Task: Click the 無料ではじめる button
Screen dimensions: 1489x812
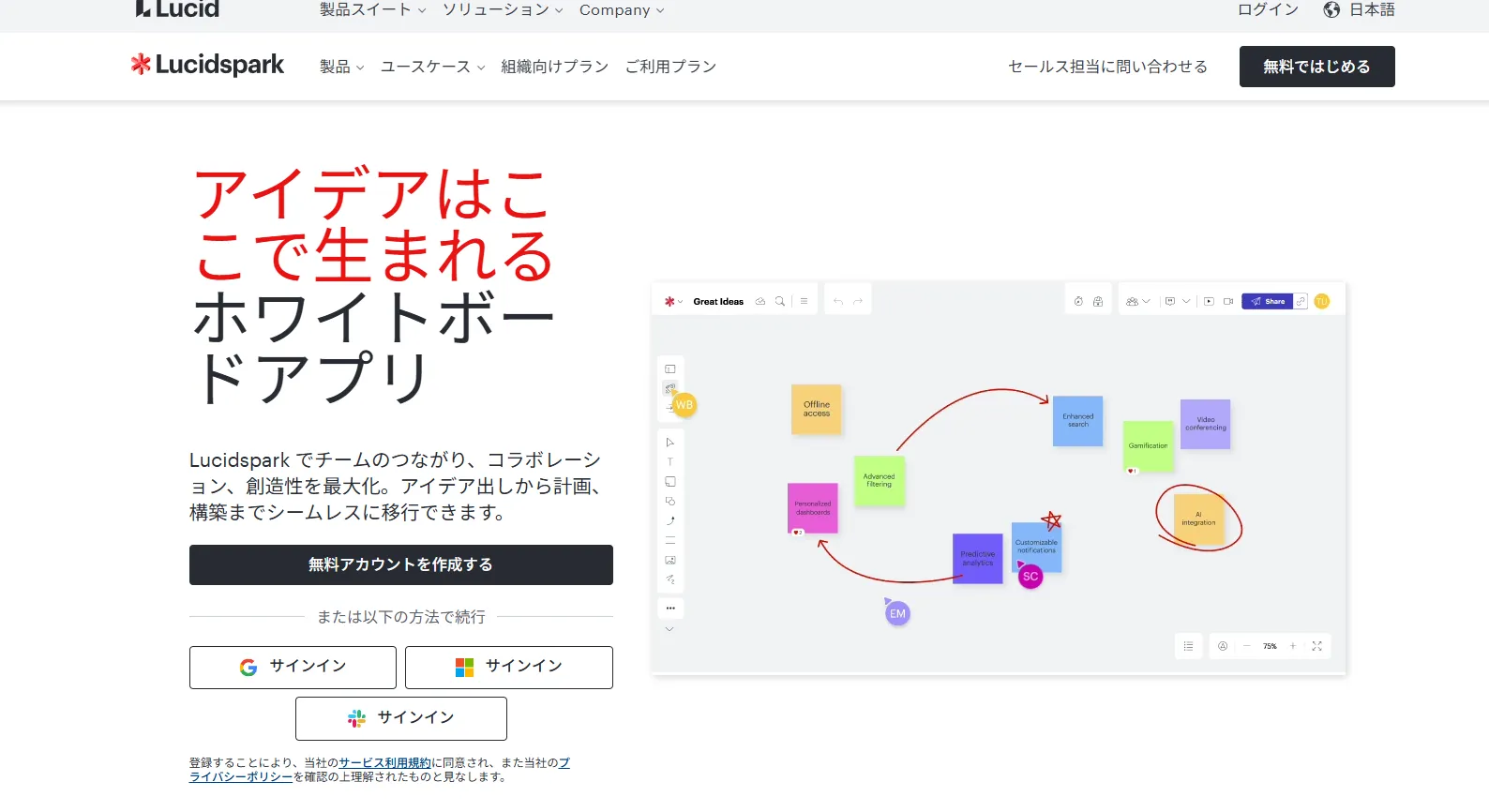Action: pyautogui.click(x=1316, y=67)
